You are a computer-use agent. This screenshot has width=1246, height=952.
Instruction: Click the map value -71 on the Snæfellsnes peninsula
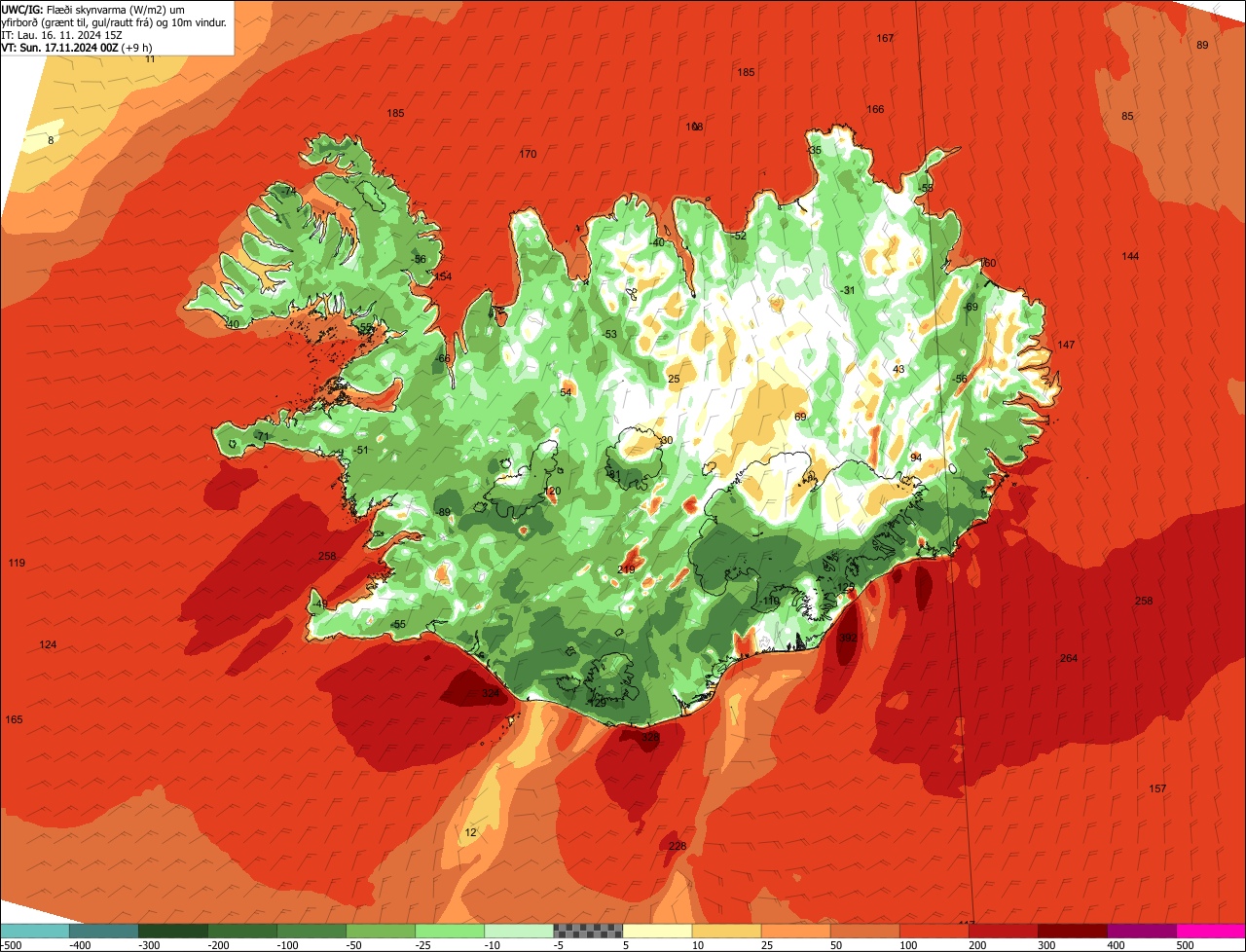point(261,436)
